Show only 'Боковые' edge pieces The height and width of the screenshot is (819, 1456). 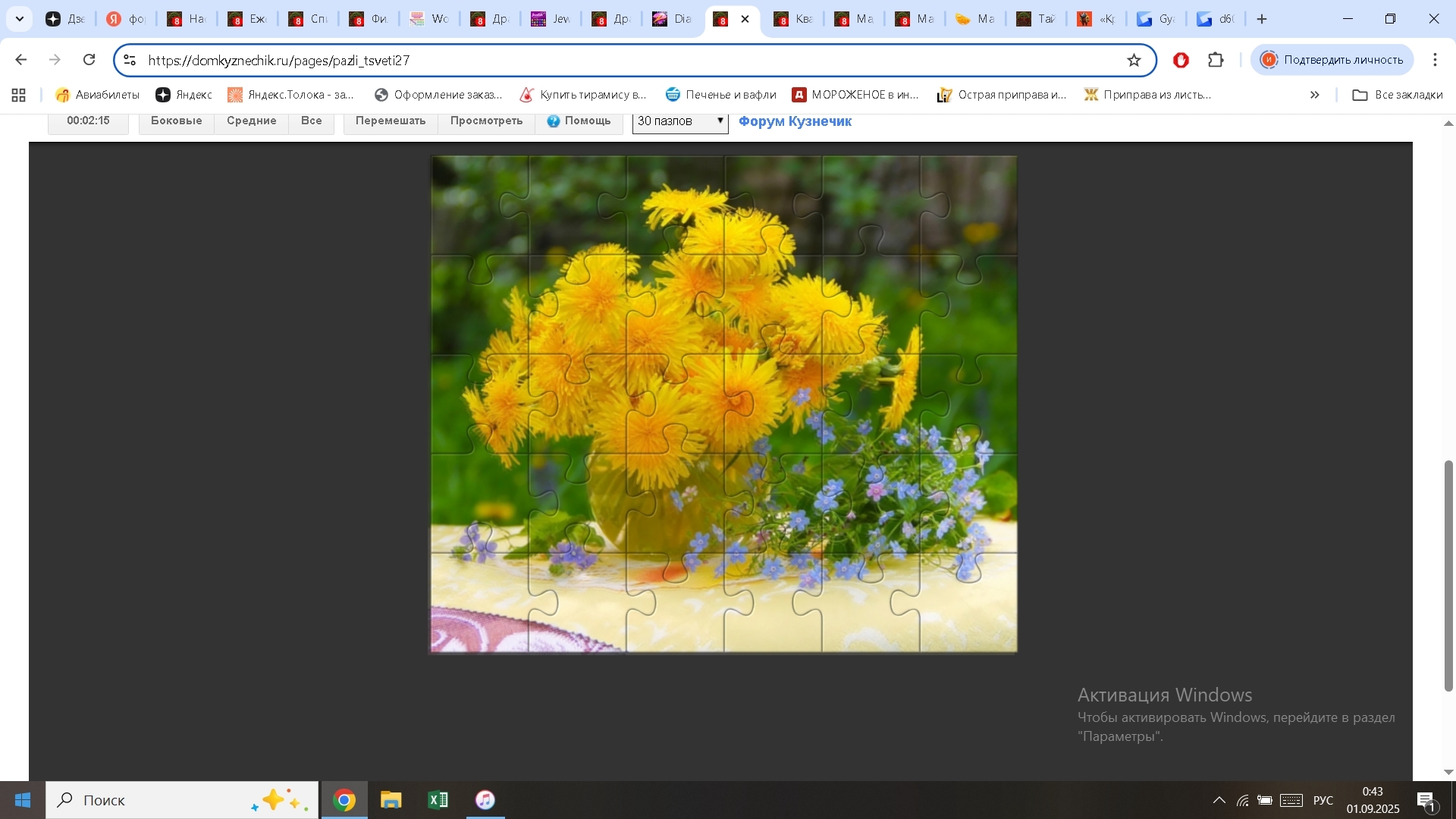(x=176, y=121)
